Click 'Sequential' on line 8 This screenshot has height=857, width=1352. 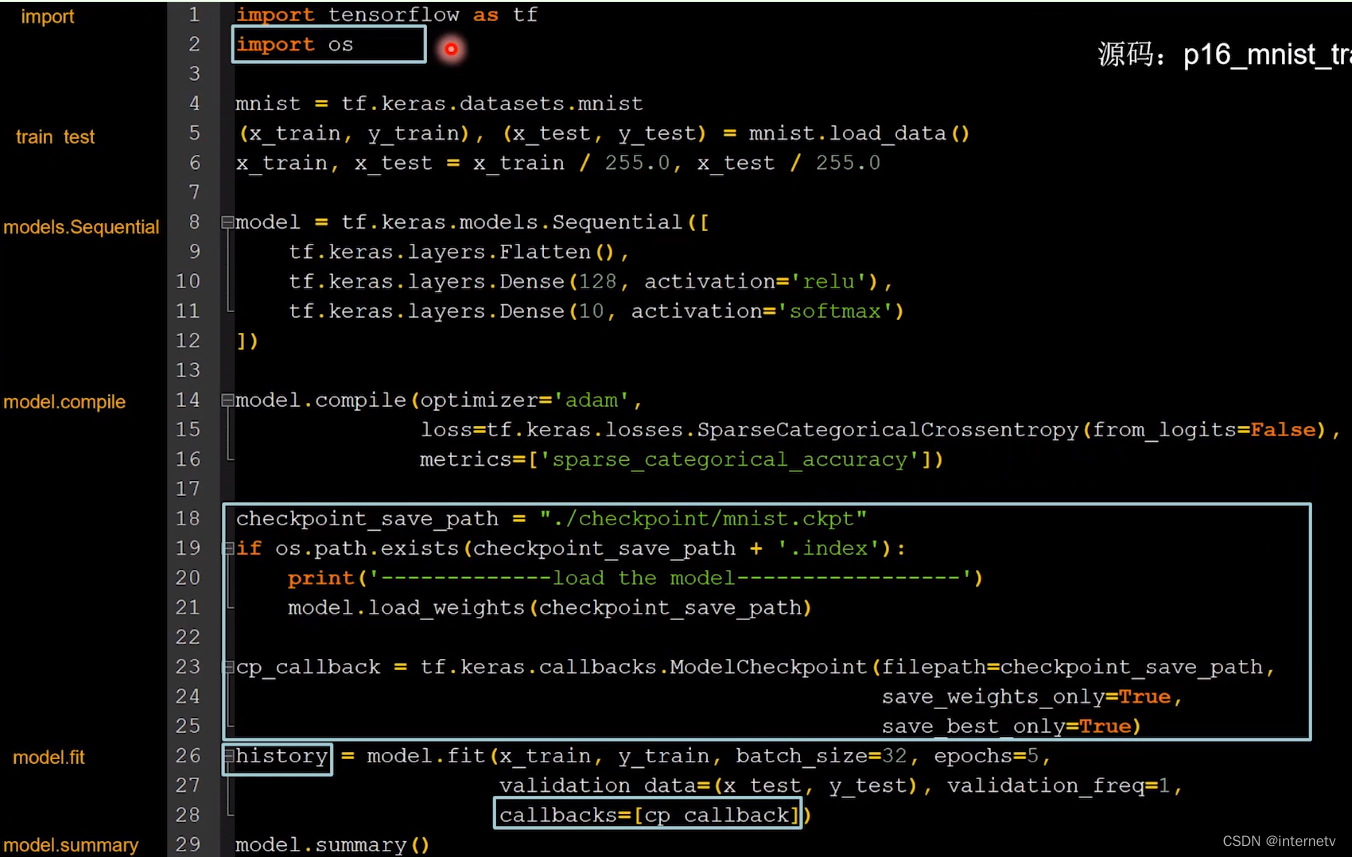click(617, 222)
